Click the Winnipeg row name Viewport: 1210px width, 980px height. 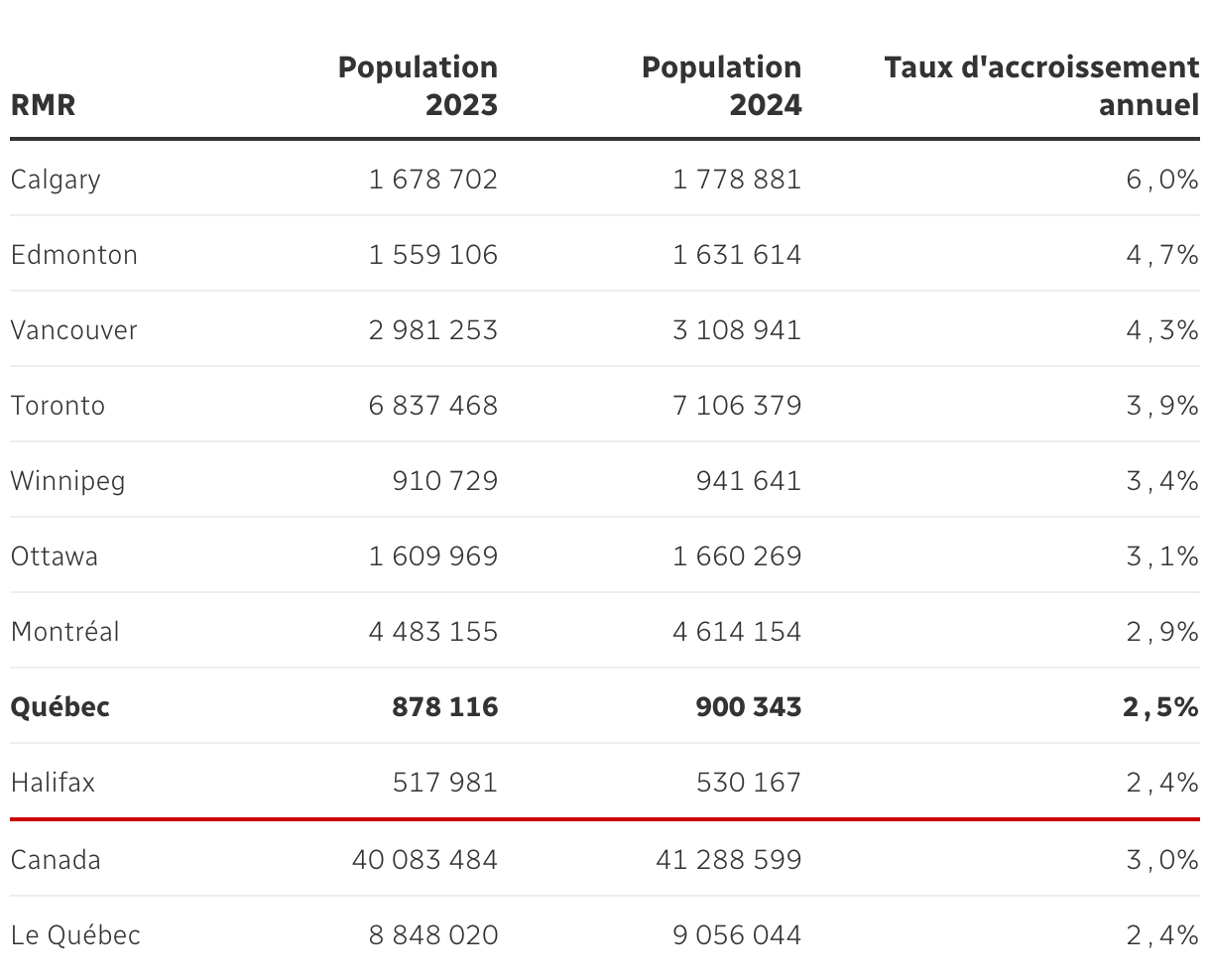point(68,481)
